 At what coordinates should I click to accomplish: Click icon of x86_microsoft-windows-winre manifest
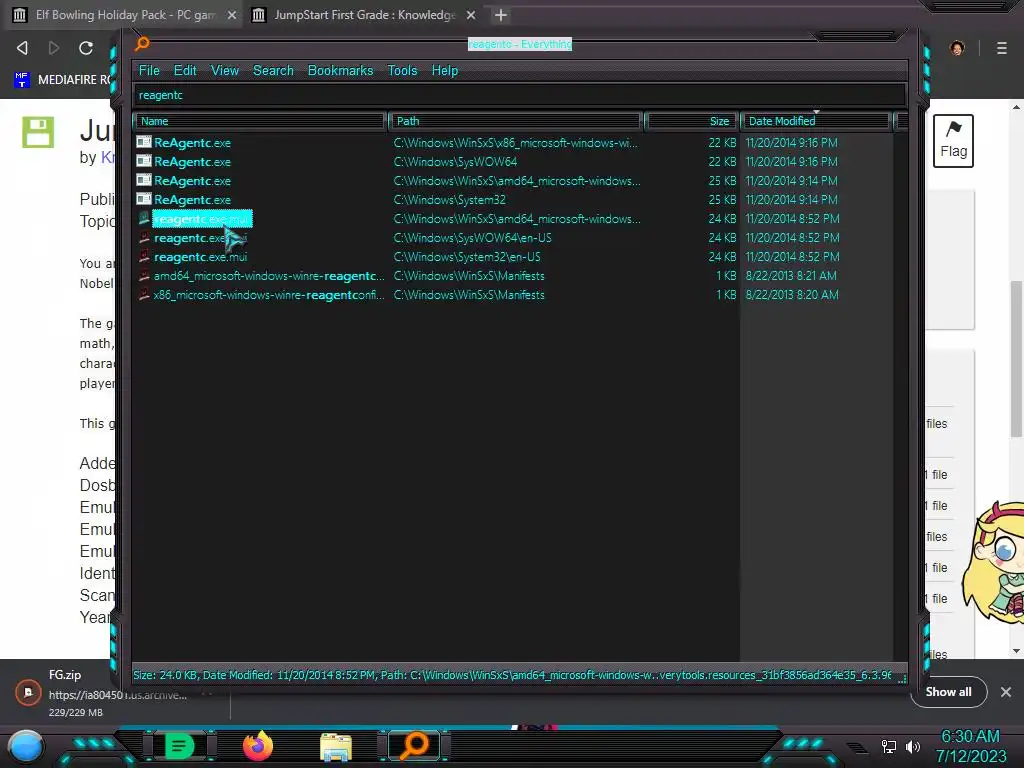tap(144, 295)
